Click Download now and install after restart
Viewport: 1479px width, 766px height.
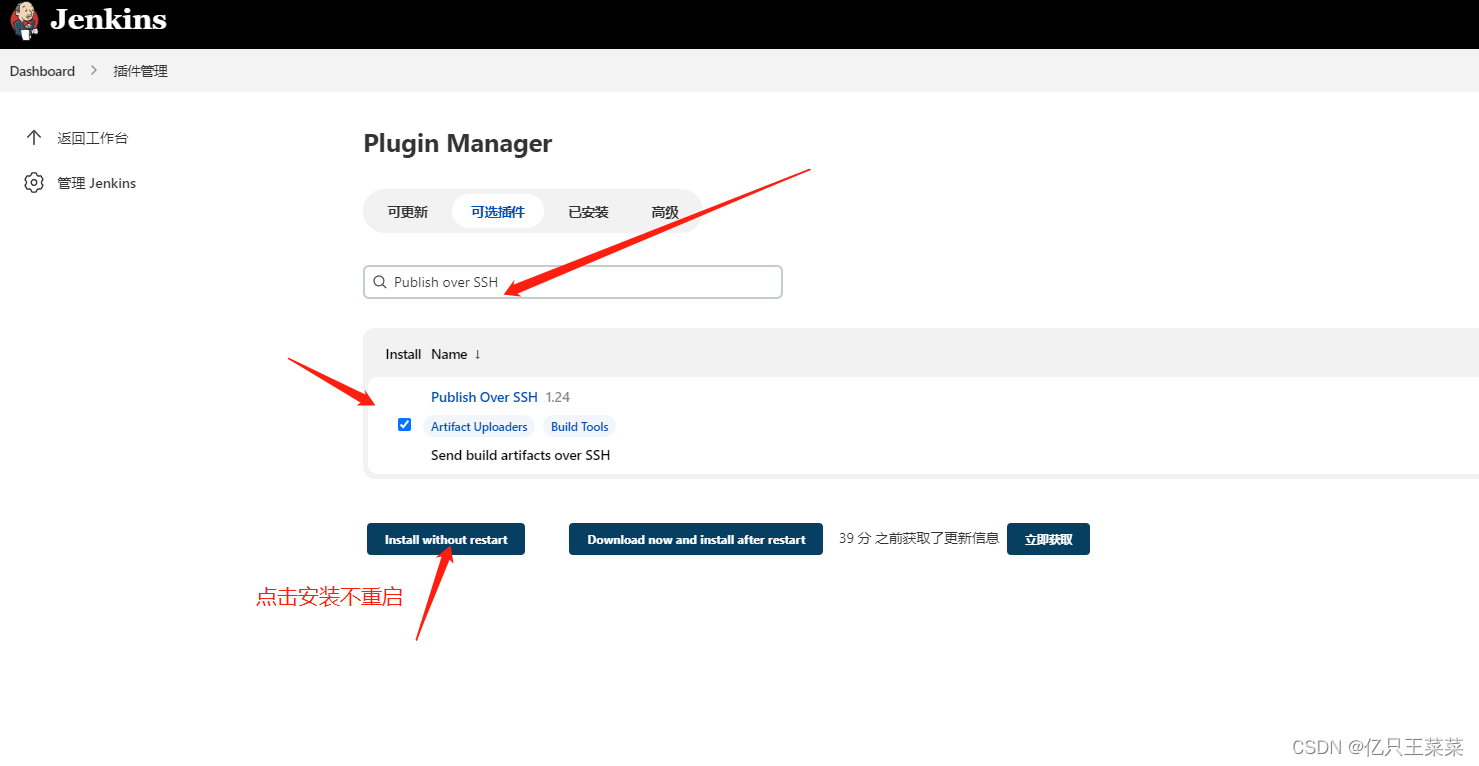pyautogui.click(x=696, y=539)
